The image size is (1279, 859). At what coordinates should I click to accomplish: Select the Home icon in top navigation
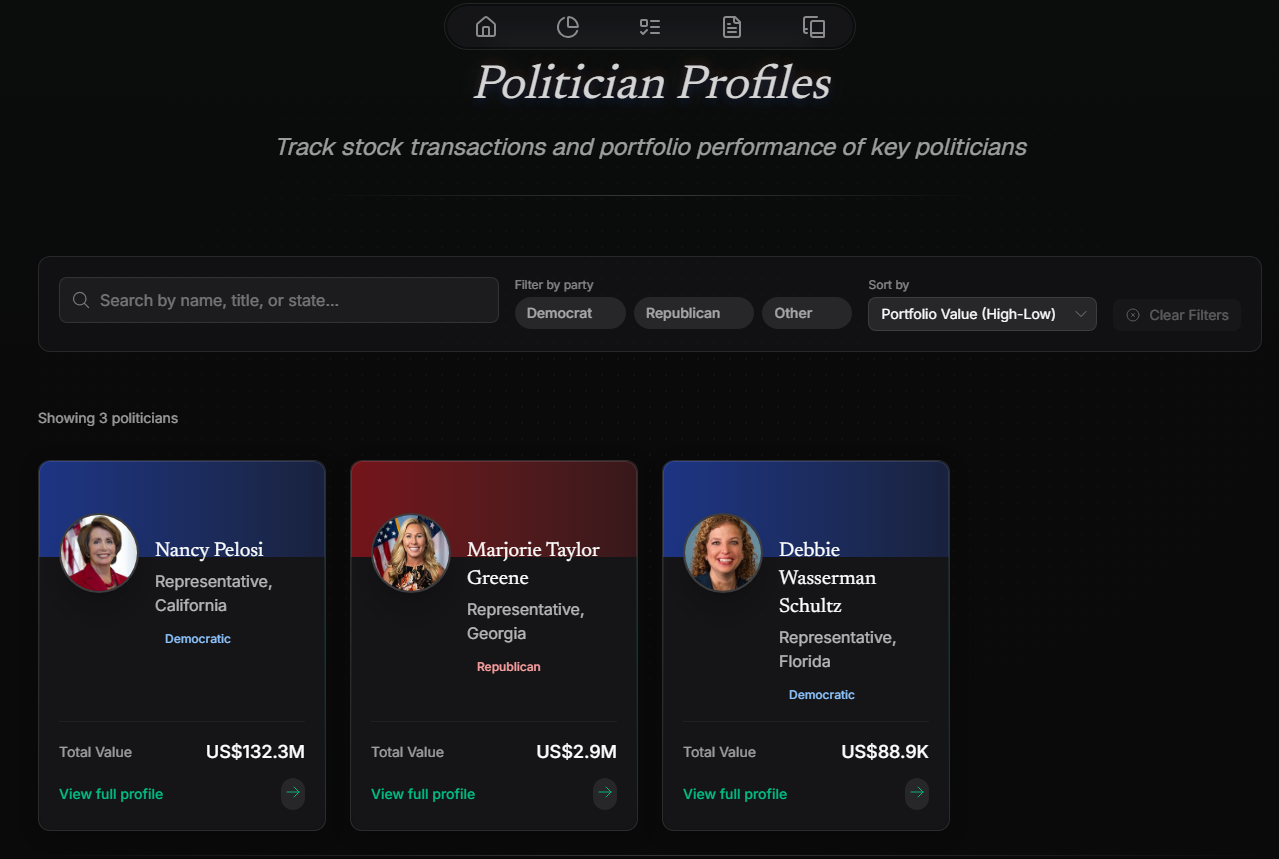click(x=486, y=27)
